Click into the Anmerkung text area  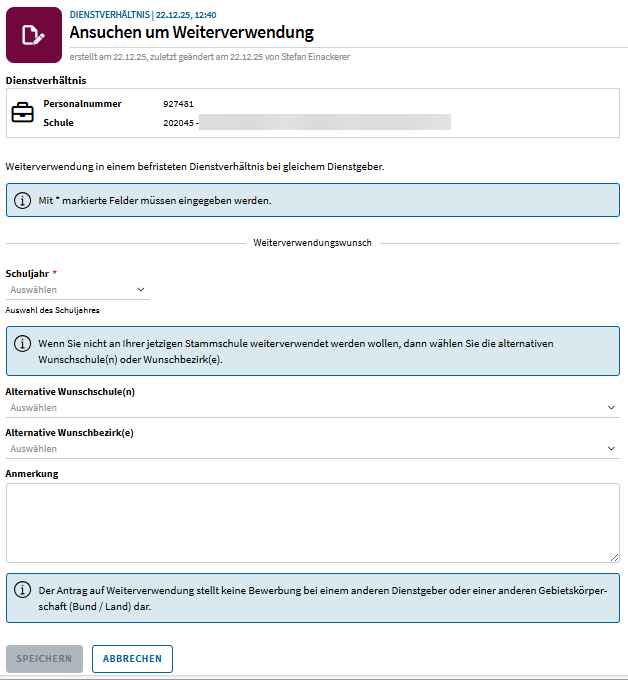pos(312,523)
